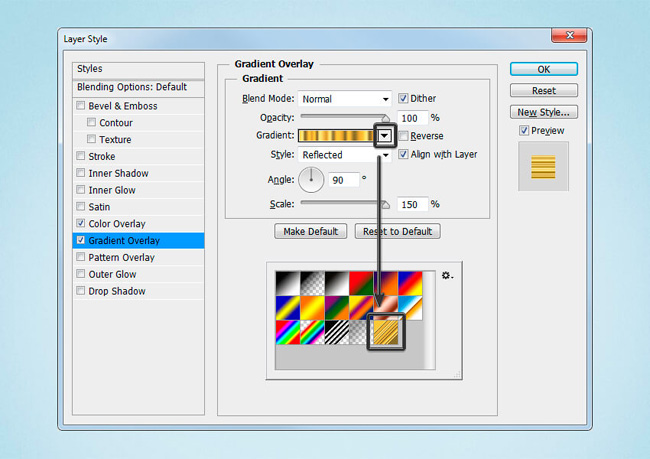The height and width of the screenshot is (459, 650).
Task: Open Blending Options: Default section
Action: pos(138,87)
